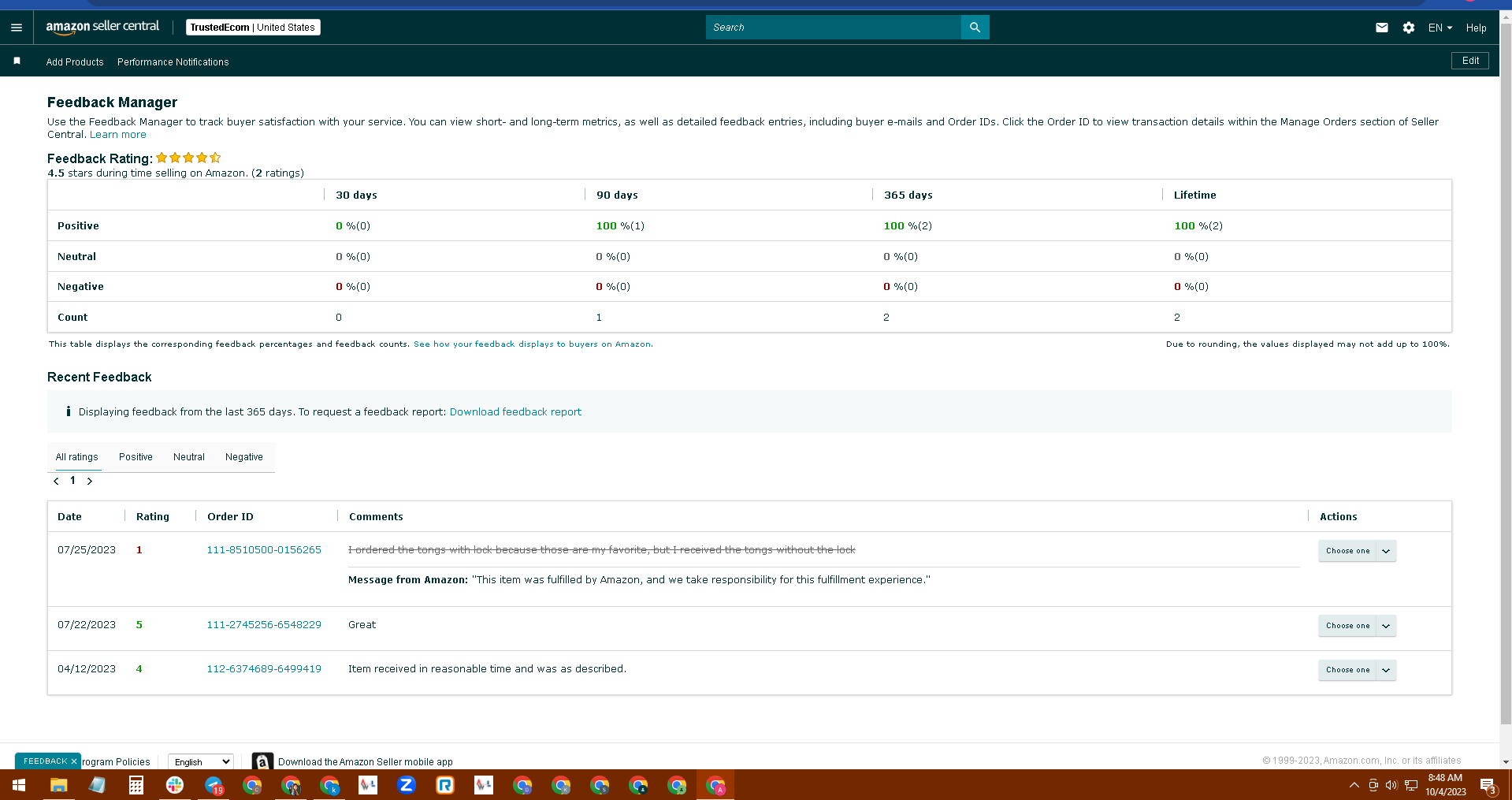The image size is (1512, 800).
Task: Open Calculator from the taskbar
Action: [x=136, y=785]
